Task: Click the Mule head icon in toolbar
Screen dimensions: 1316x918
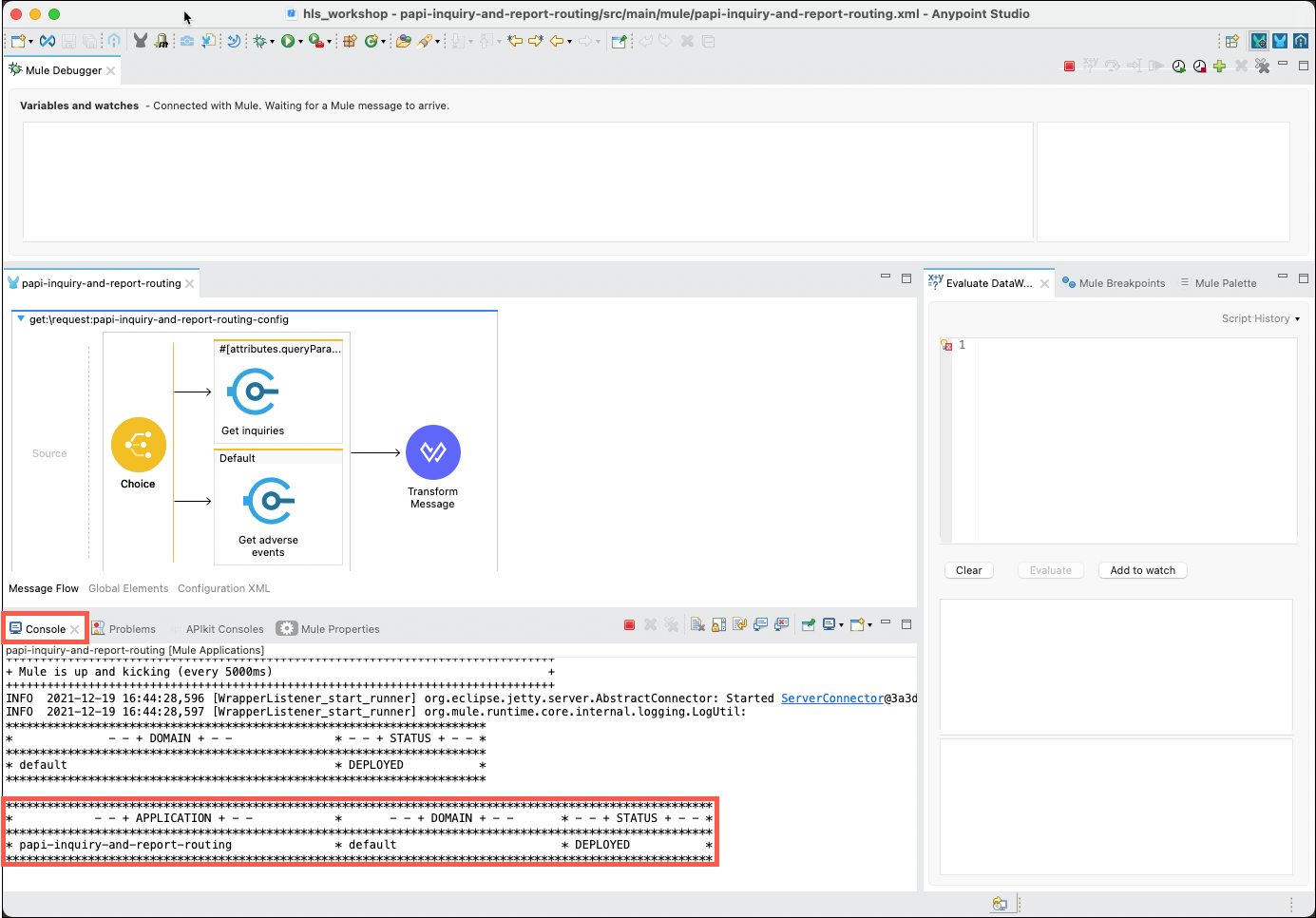Action: (x=141, y=41)
